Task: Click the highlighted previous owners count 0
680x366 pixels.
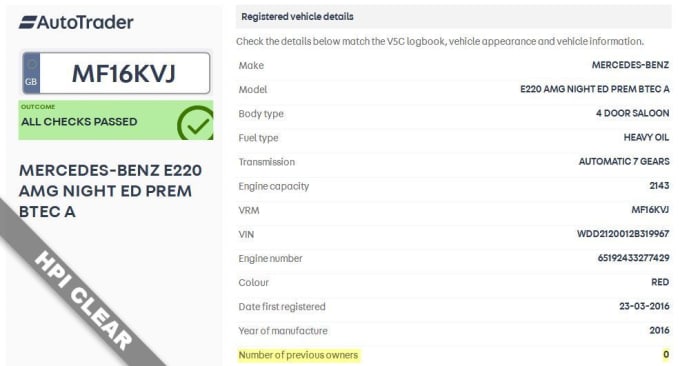Action: point(666,355)
